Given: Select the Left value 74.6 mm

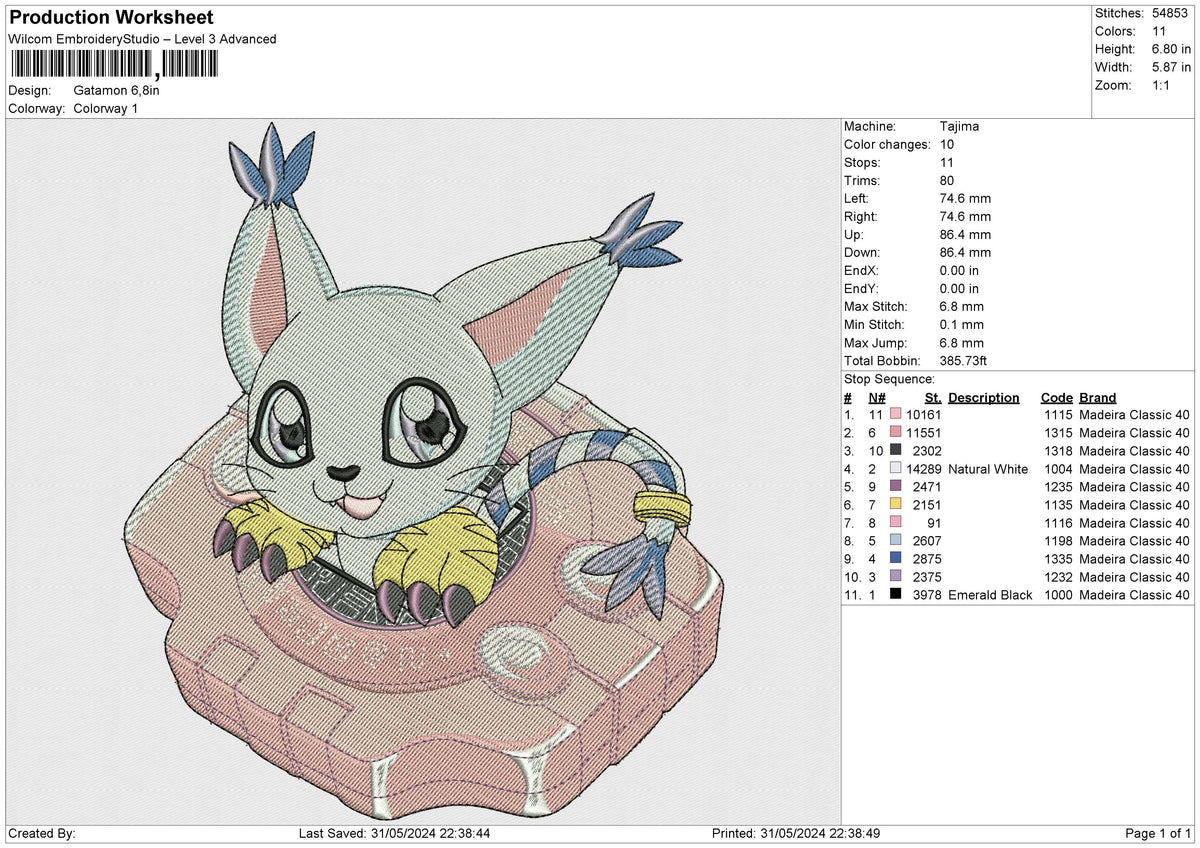Looking at the screenshot, I should pos(965,198).
